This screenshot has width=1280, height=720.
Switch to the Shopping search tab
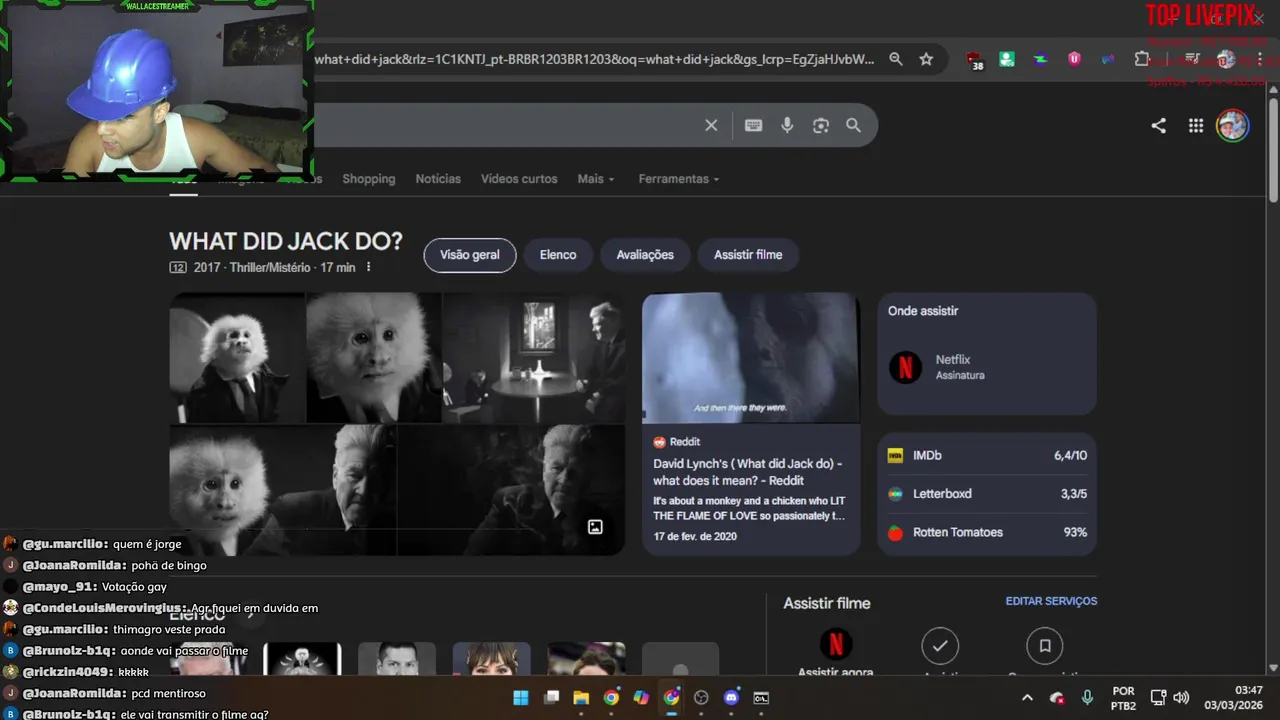click(x=369, y=179)
